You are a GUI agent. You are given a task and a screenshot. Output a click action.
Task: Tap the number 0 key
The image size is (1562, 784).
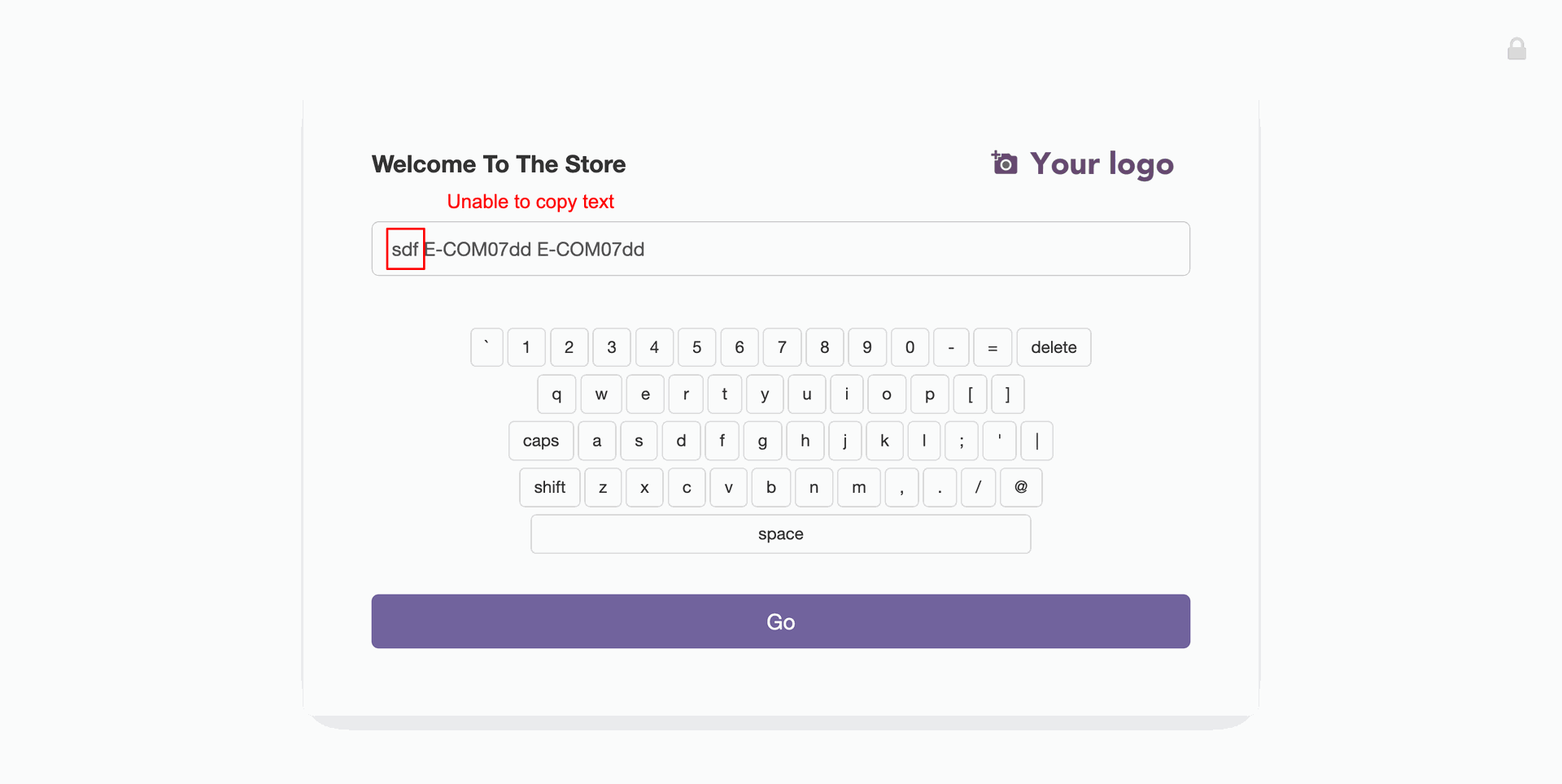pyautogui.click(x=910, y=347)
